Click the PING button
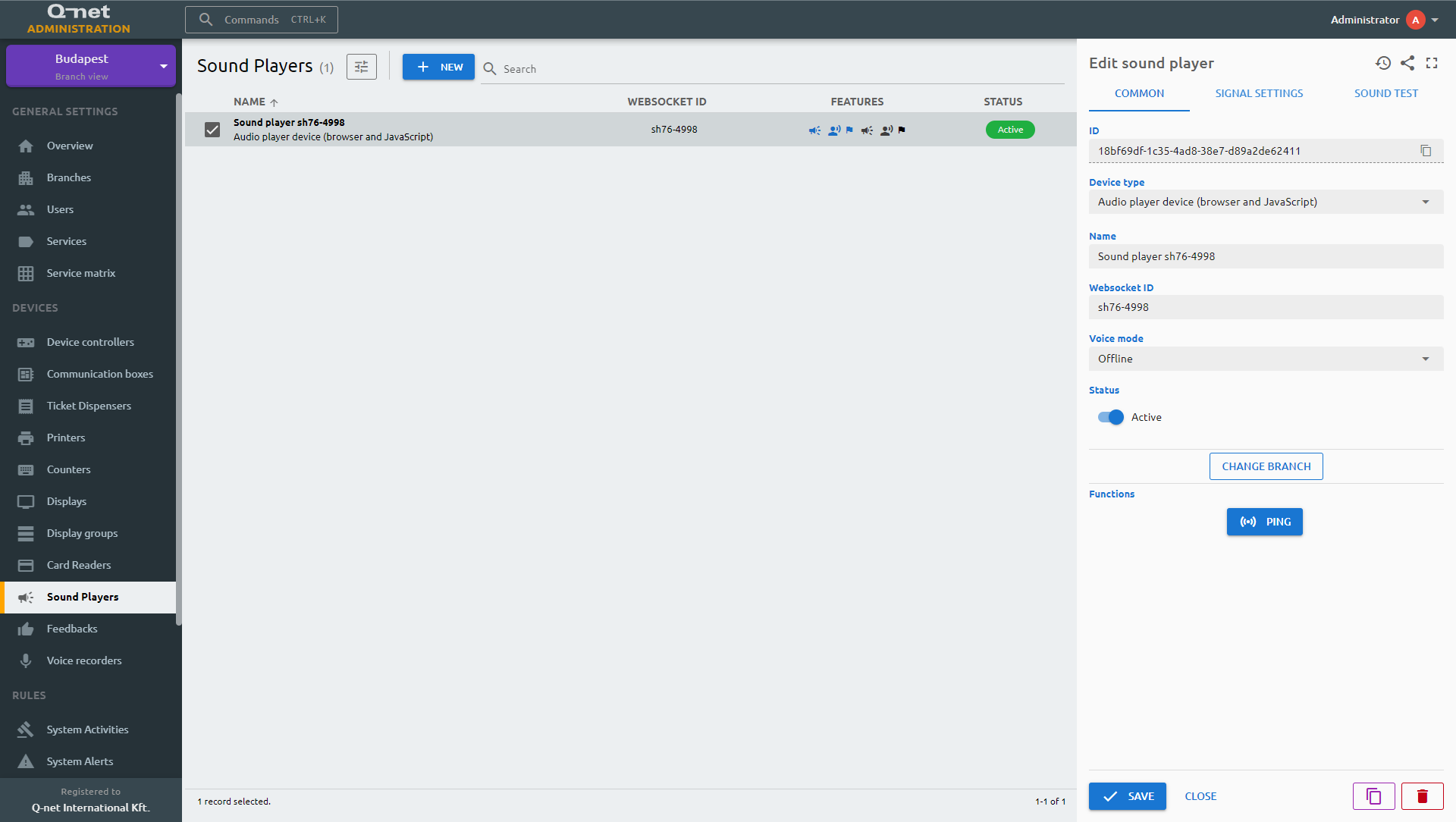This screenshot has width=1456, height=822. click(x=1265, y=521)
